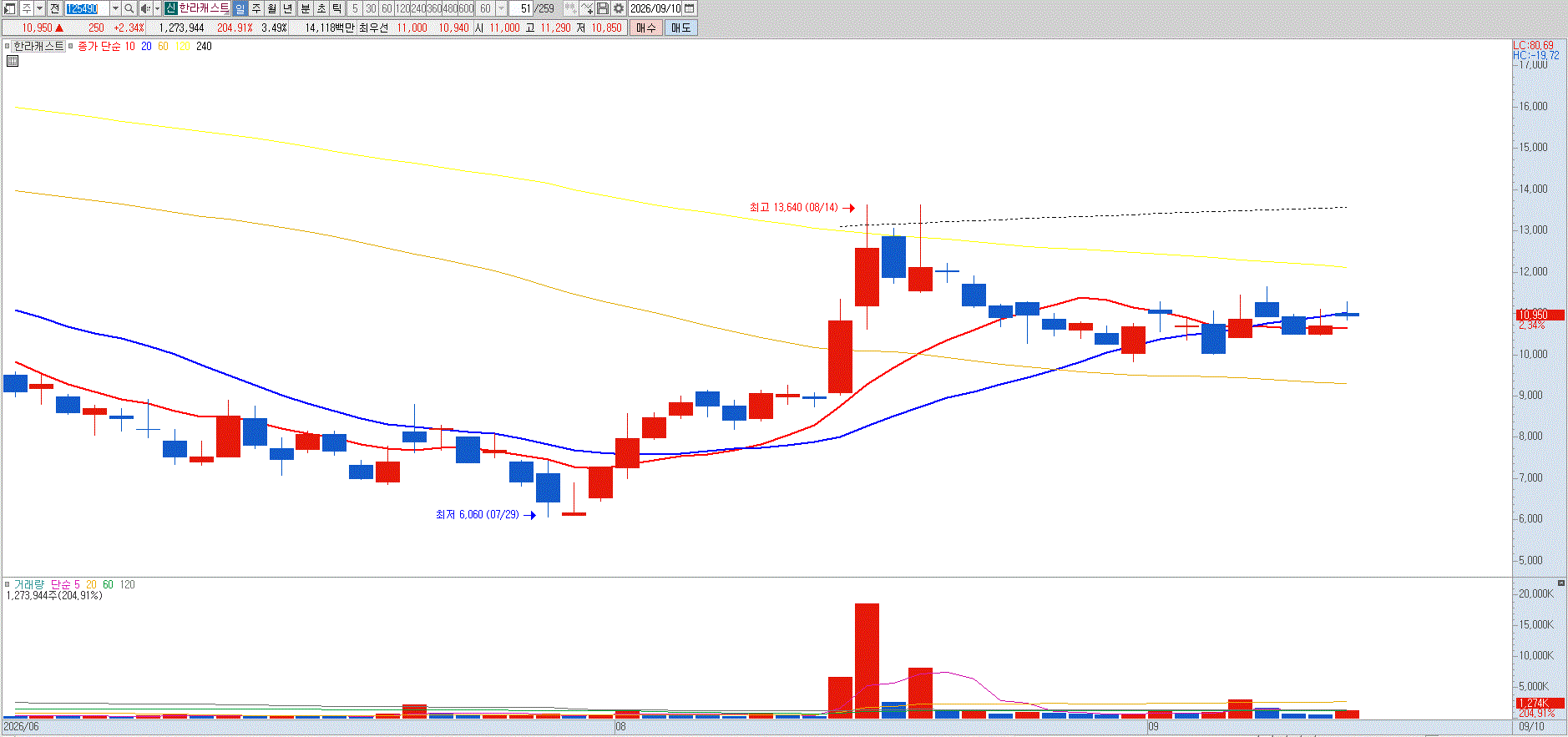The image size is (1568, 737).
Task: Switch to the 주 weekly period
Action: [x=256, y=8]
